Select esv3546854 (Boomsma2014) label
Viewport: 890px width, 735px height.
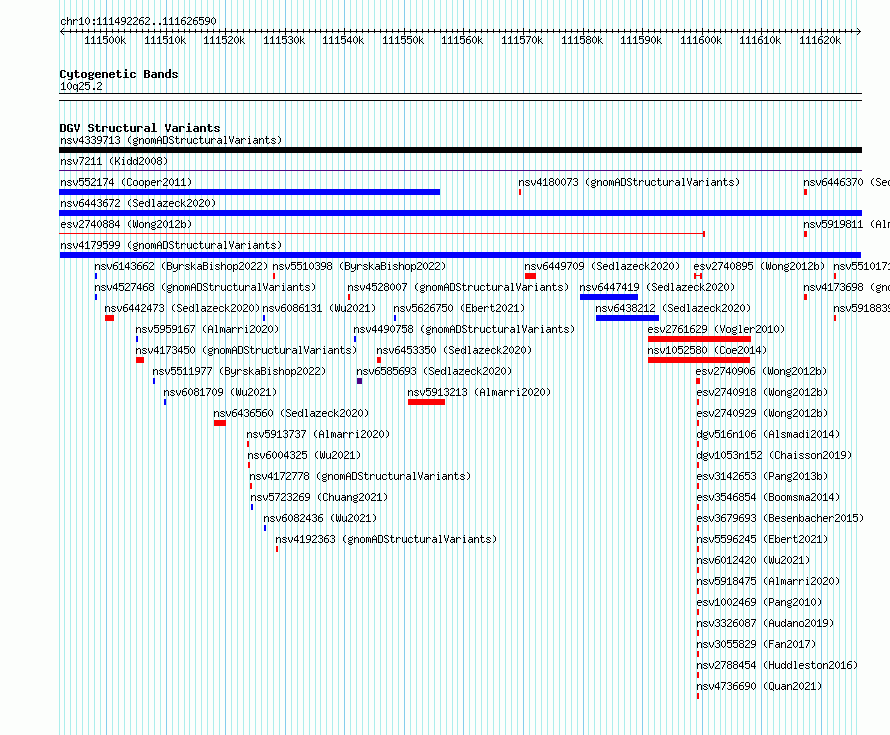(x=768, y=497)
